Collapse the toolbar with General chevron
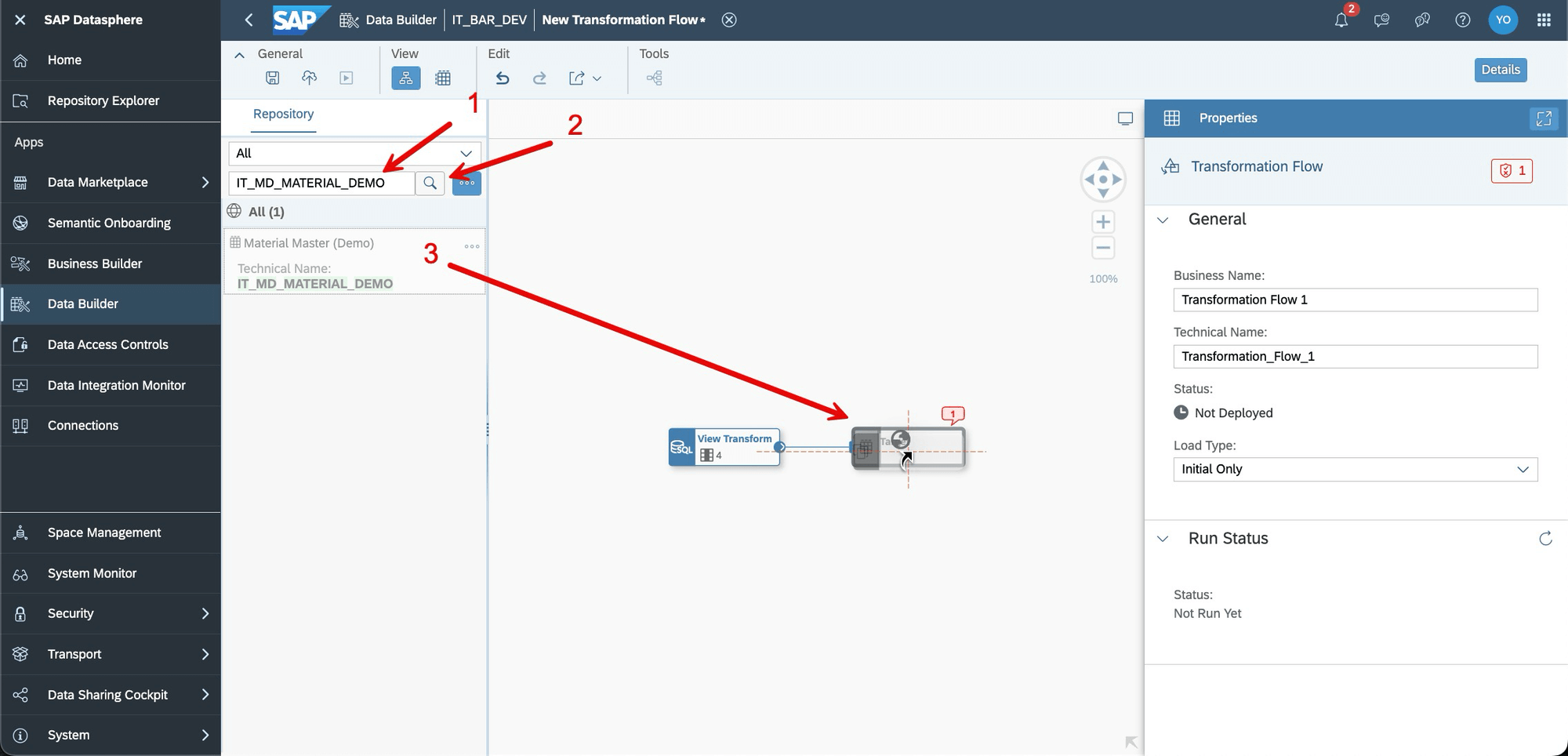The height and width of the screenshot is (756, 1568). pos(240,54)
